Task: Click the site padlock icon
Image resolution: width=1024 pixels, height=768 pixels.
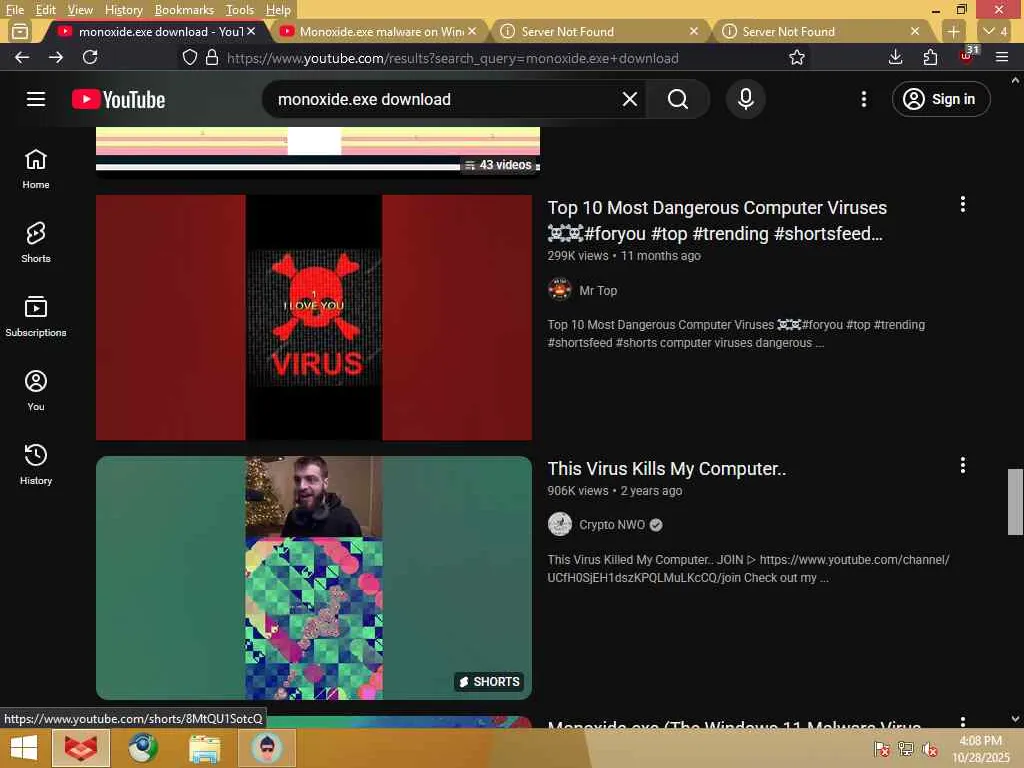Action: [212, 57]
